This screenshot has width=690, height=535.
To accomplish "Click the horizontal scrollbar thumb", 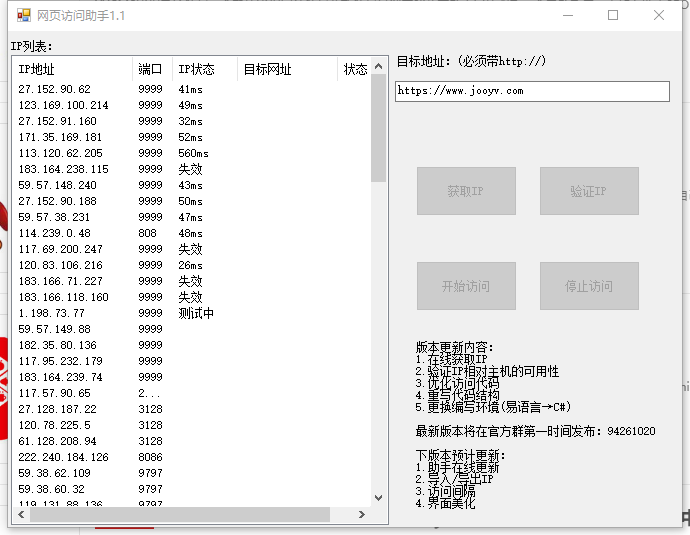I will coord(180,514).
